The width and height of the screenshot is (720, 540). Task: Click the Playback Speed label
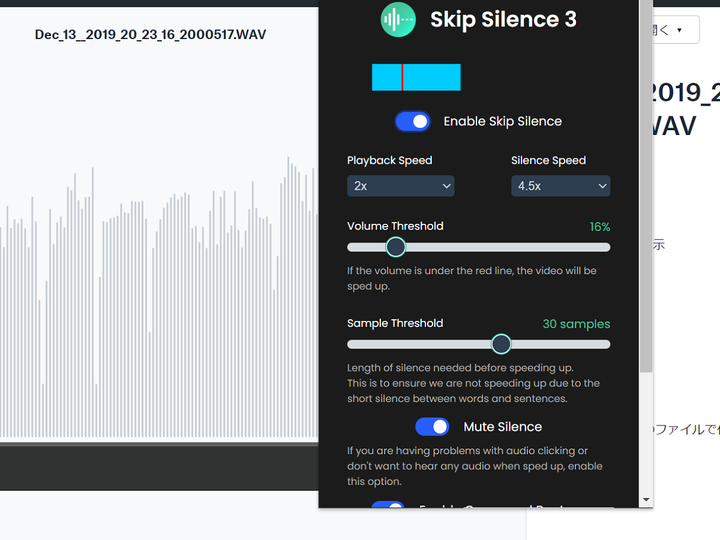point(389,160)
